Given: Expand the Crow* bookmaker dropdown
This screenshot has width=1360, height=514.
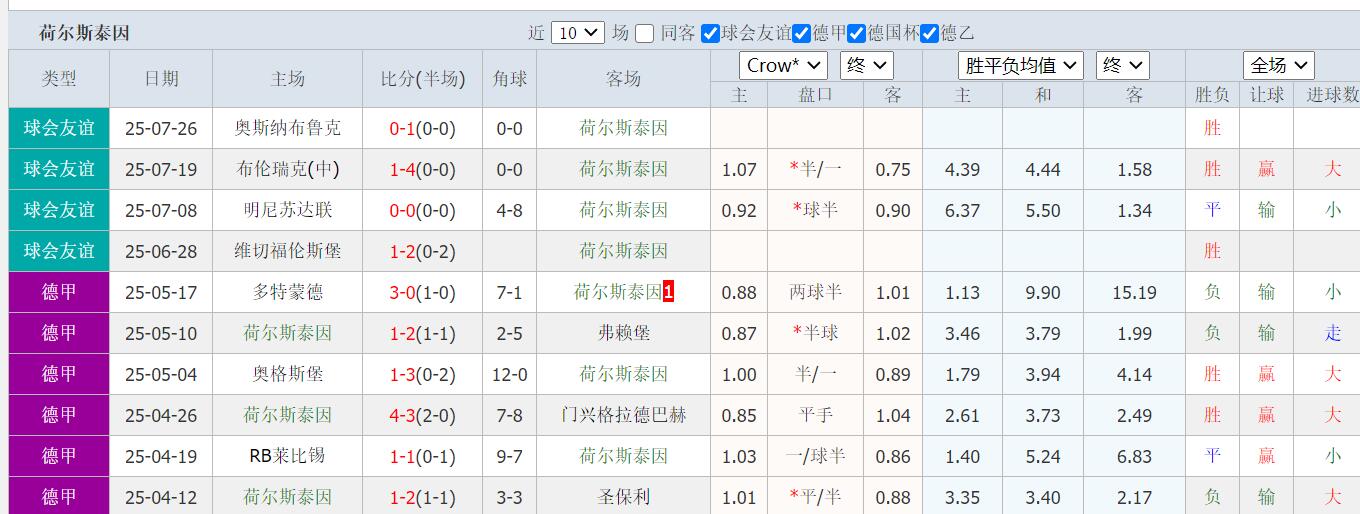Looking at the screenshot, I should [x=783, y=66].
